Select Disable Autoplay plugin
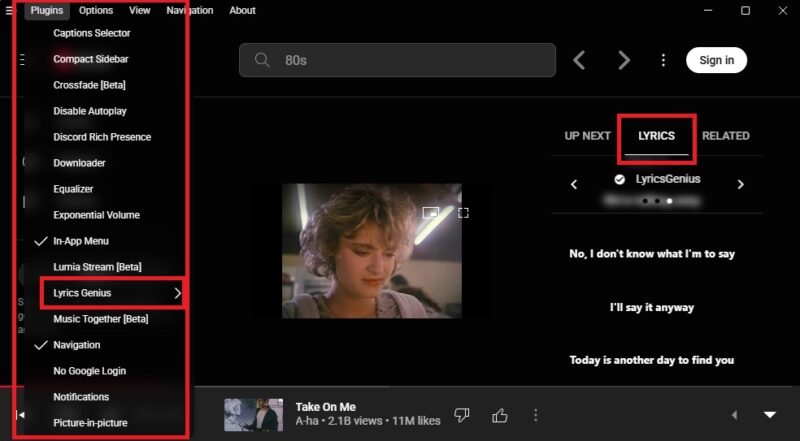The image size is (800, 441). point(90,111)
